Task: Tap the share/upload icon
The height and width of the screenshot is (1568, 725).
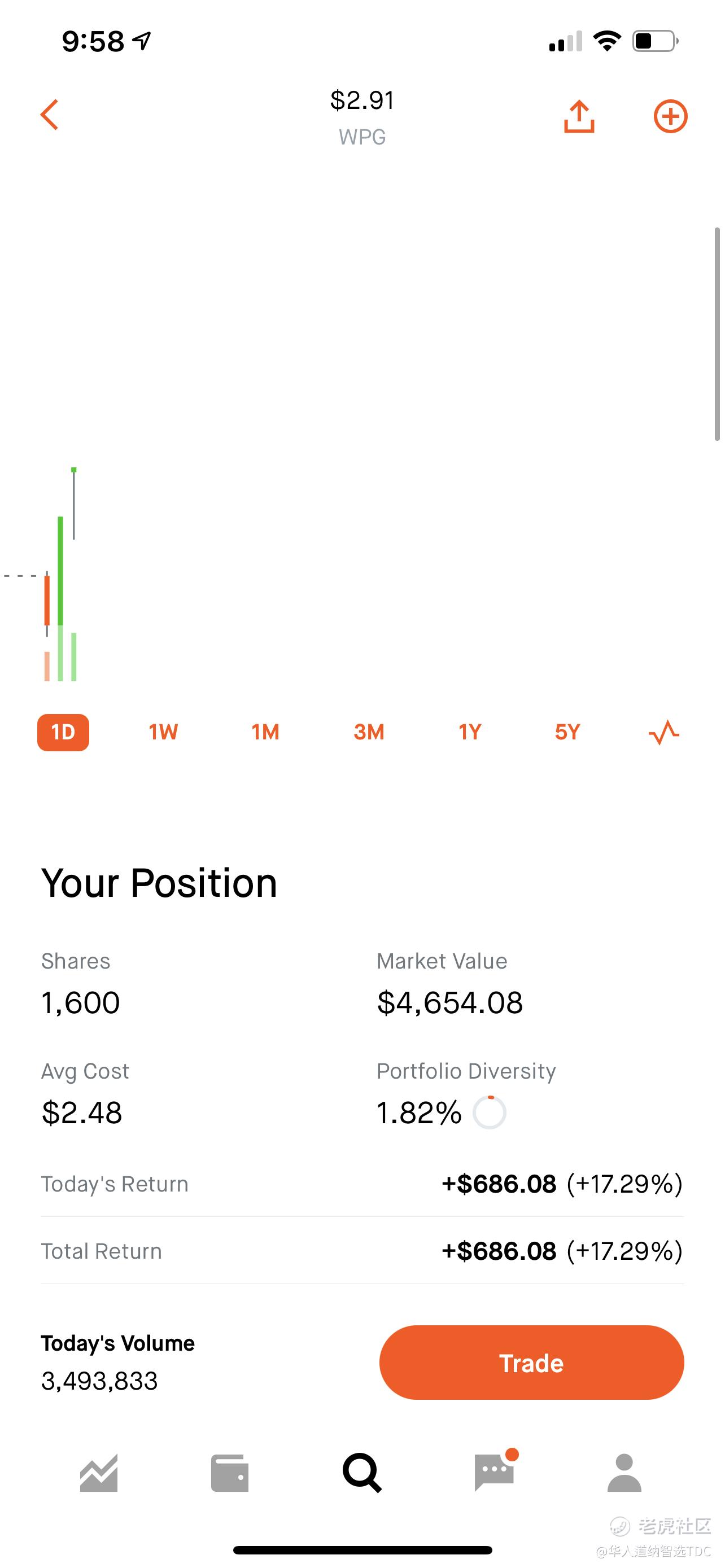Action: [579, 116]
